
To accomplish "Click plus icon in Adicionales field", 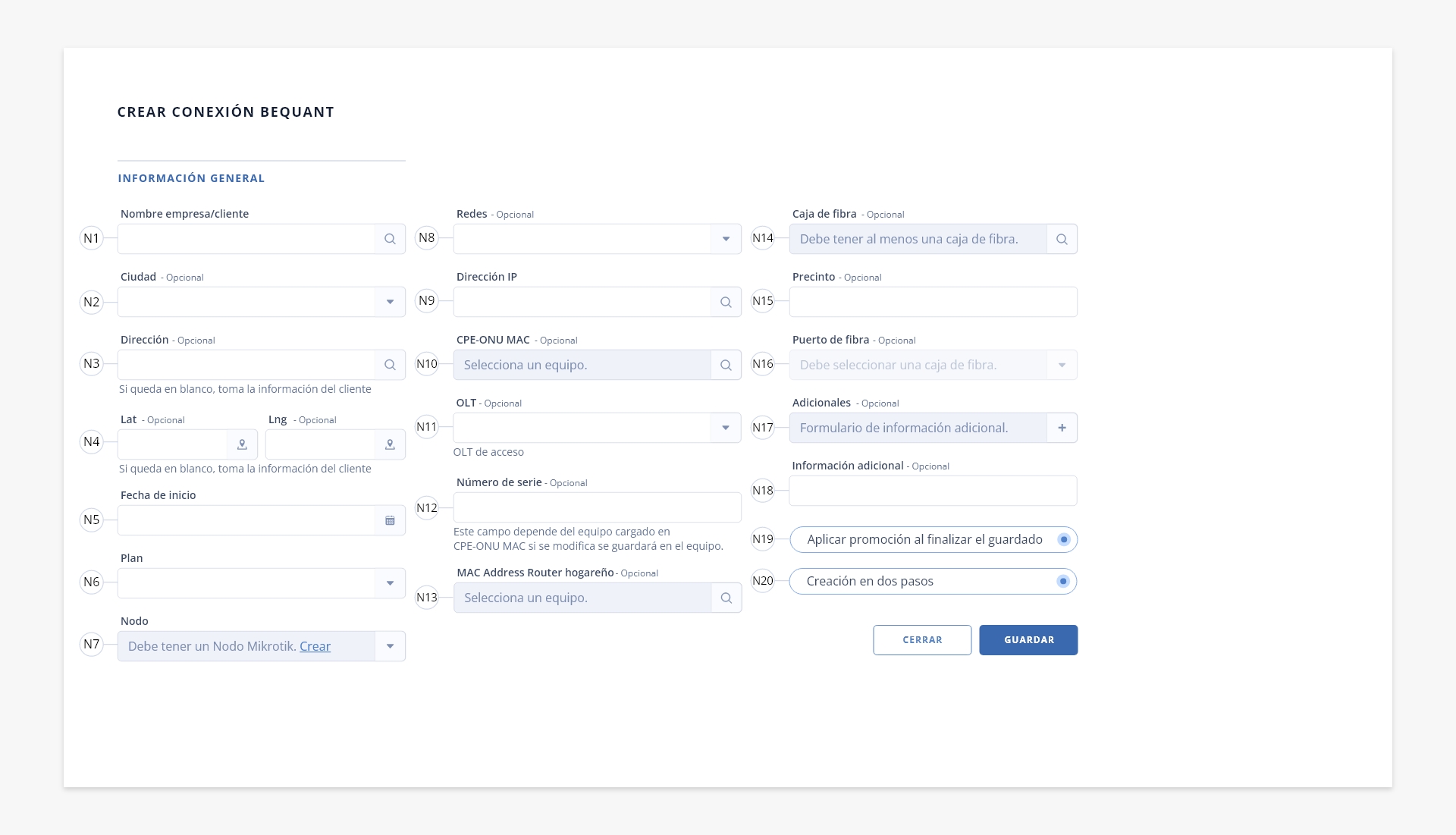I will point(1062,428).
